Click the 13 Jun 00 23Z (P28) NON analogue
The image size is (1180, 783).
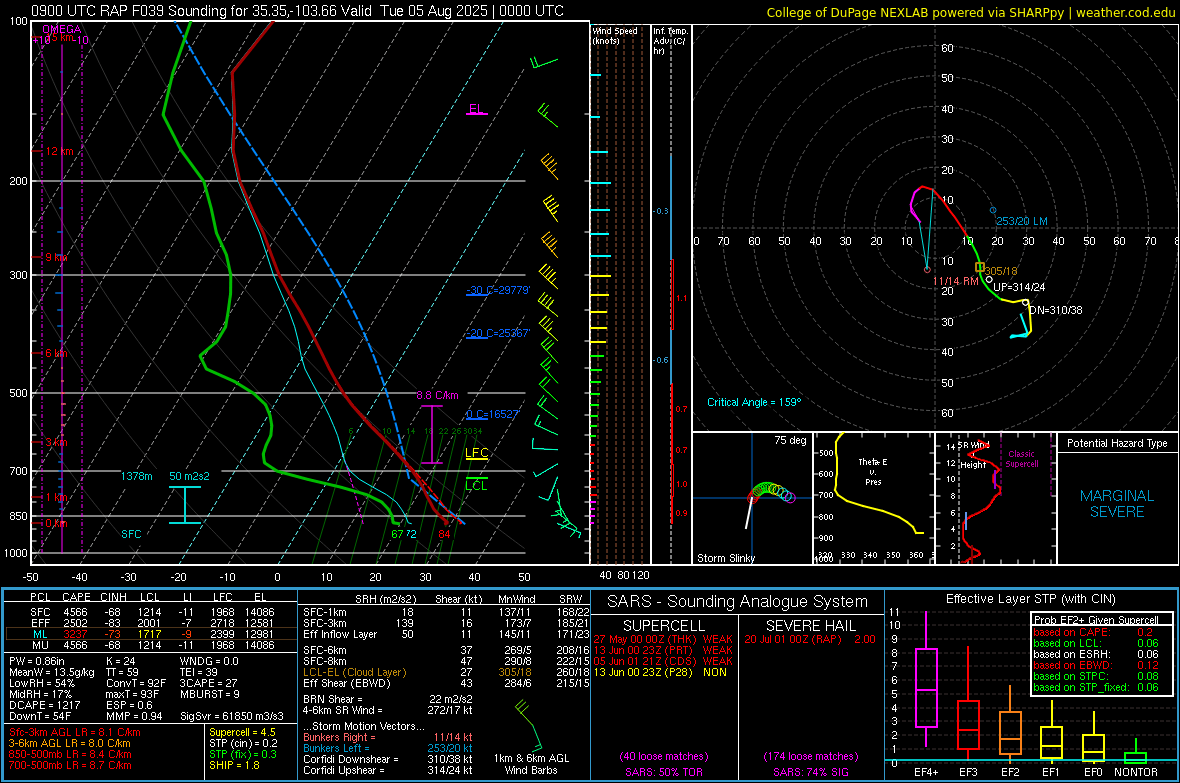pos(660,672)
